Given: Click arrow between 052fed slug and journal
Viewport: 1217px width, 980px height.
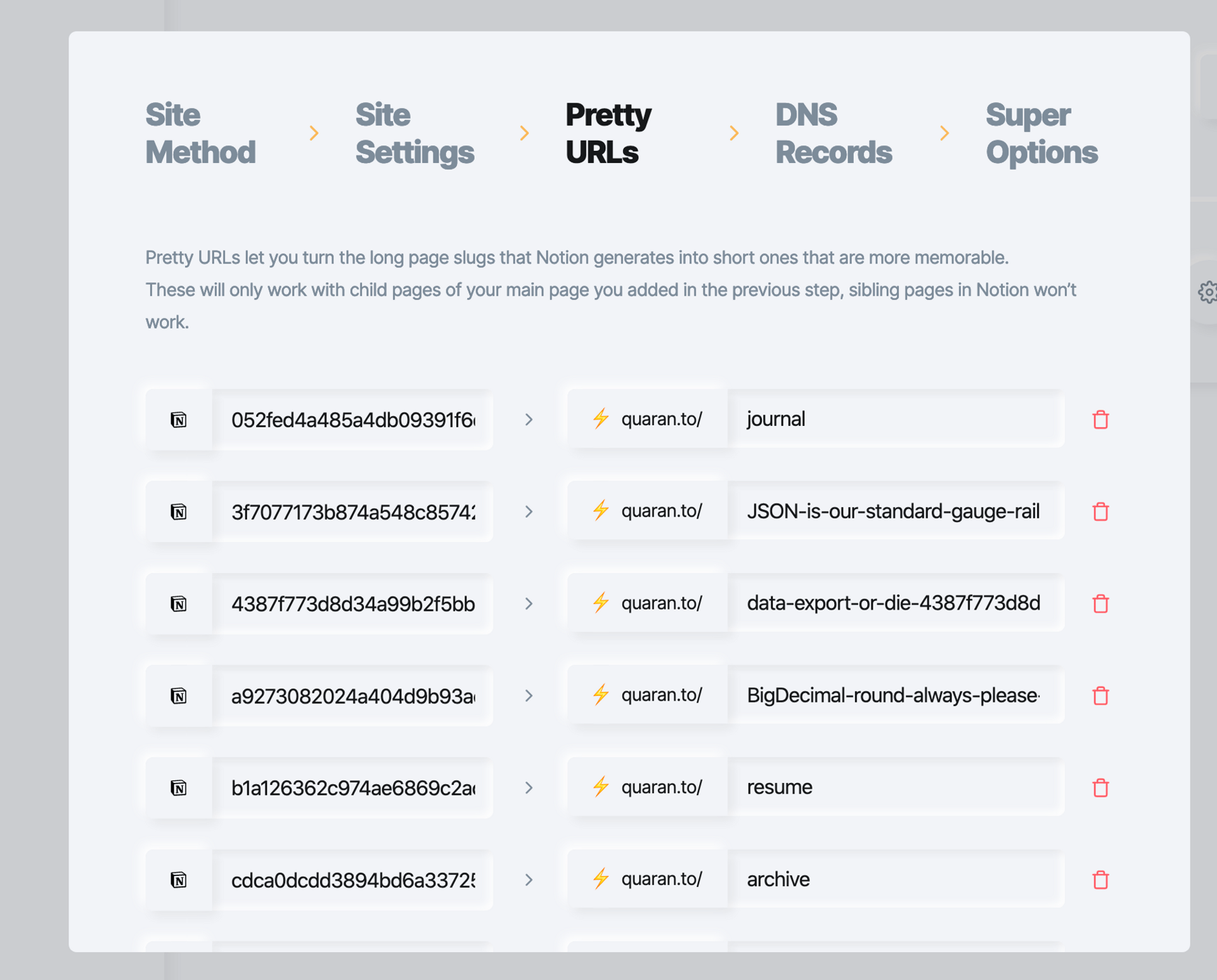Looking at the screenshot, I should tap(529, 420).
